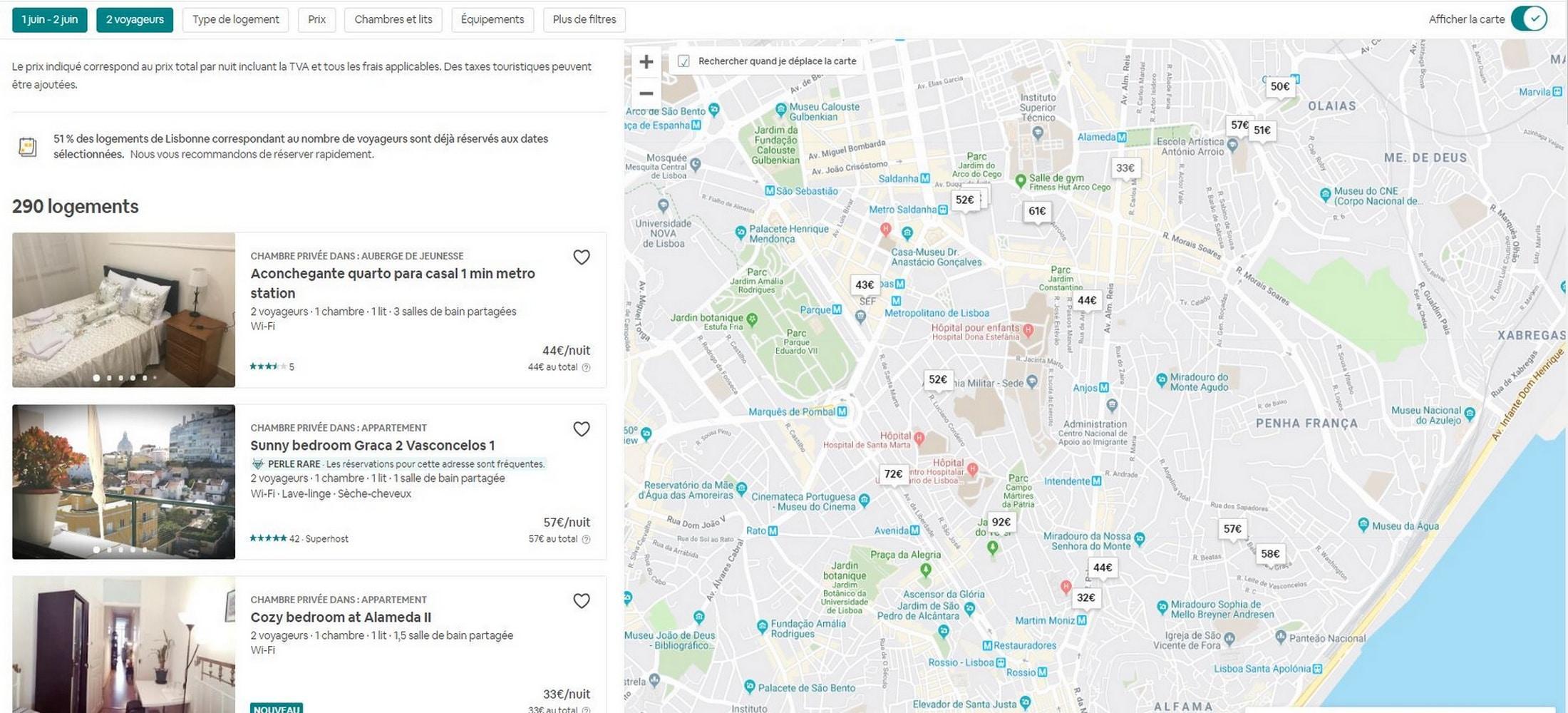1568x713 pixels.
Task: Select Anjos metro station icon
Action: pyautogui.click(x=1104, y=388)
